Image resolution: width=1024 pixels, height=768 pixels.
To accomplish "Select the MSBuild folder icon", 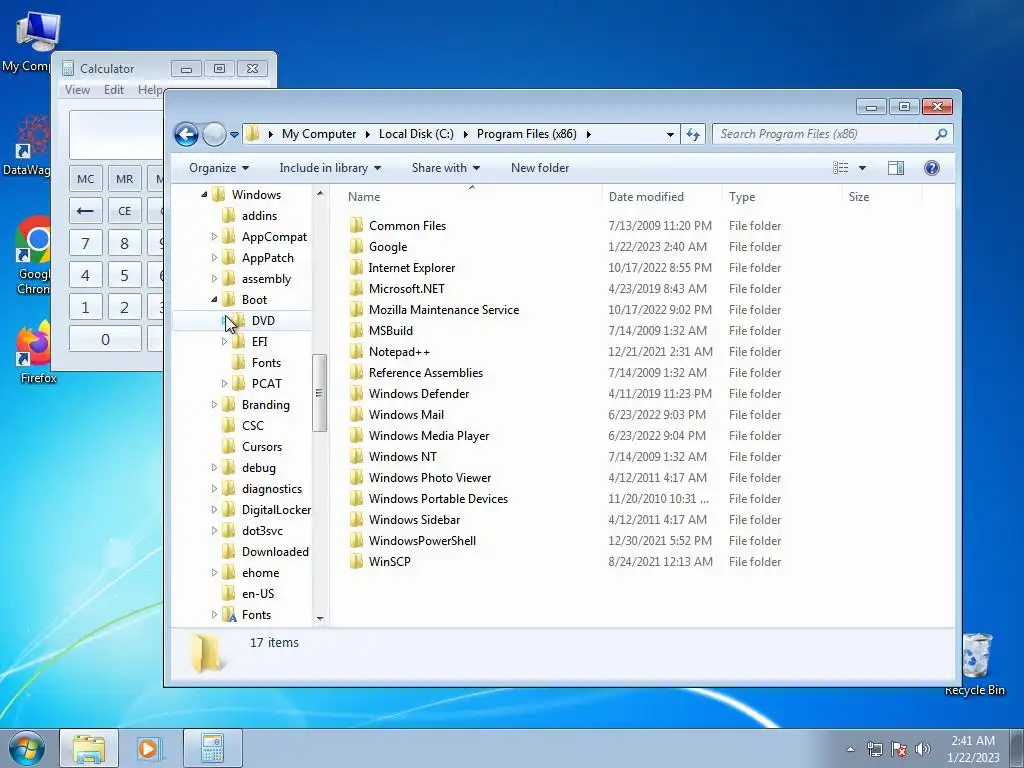I will 356,330.
